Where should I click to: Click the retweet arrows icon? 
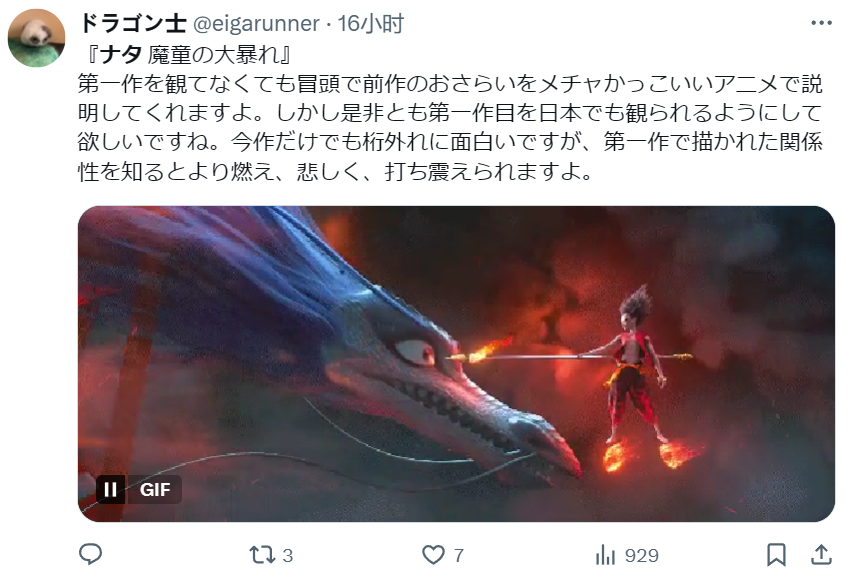point(262,555)
